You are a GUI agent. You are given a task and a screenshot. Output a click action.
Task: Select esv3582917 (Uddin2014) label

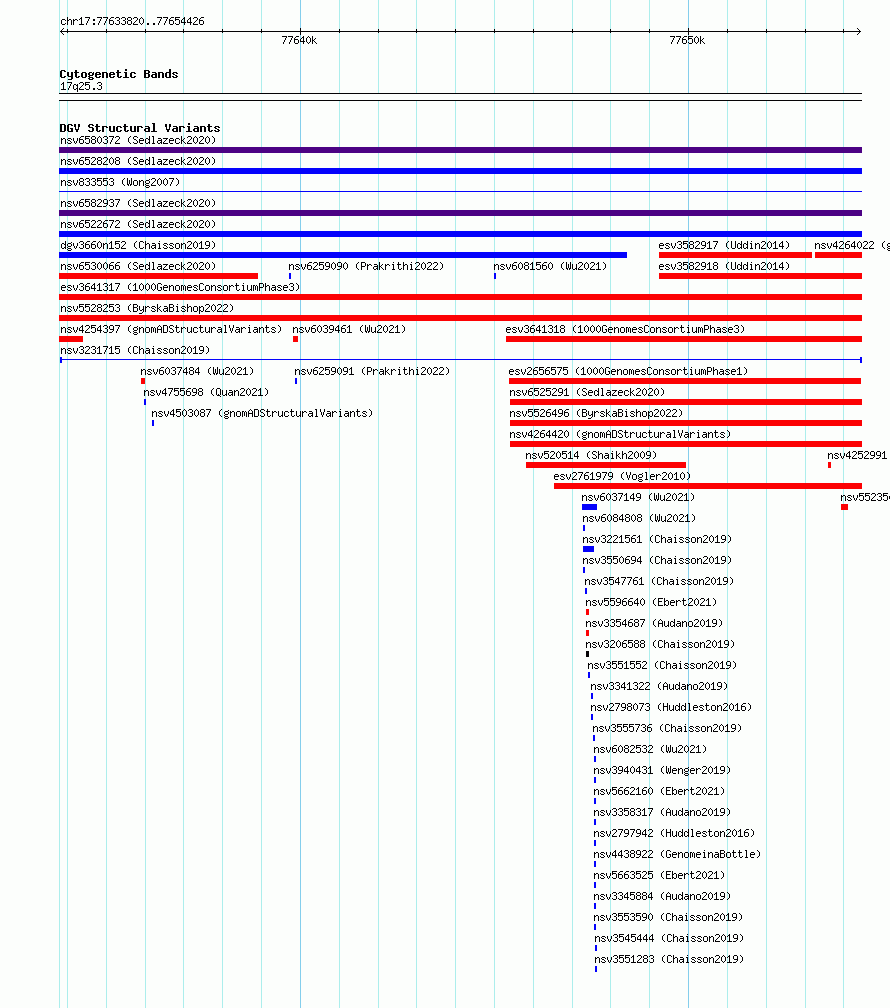point(724,246)
